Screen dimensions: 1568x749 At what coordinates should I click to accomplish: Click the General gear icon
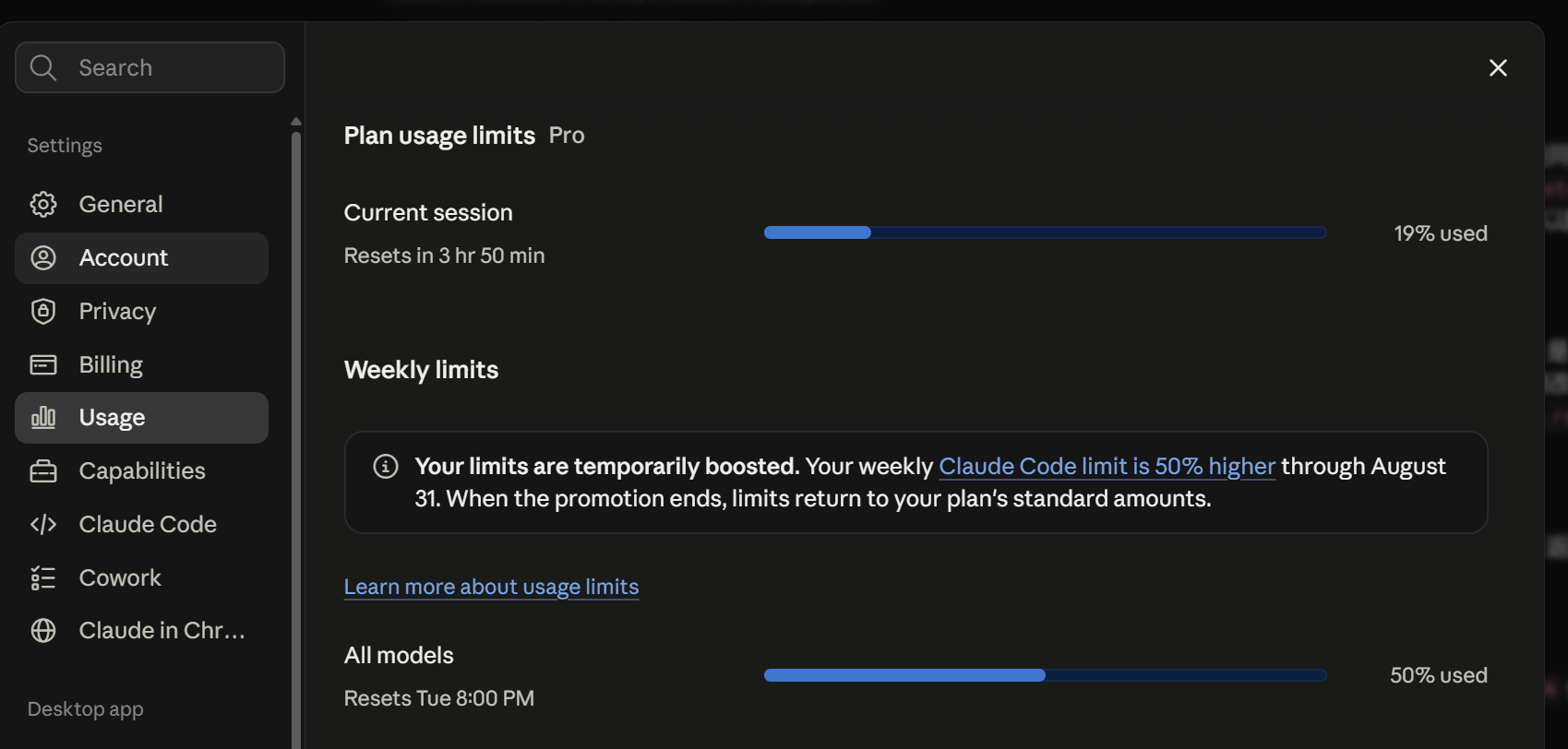(x=43, y=204)
